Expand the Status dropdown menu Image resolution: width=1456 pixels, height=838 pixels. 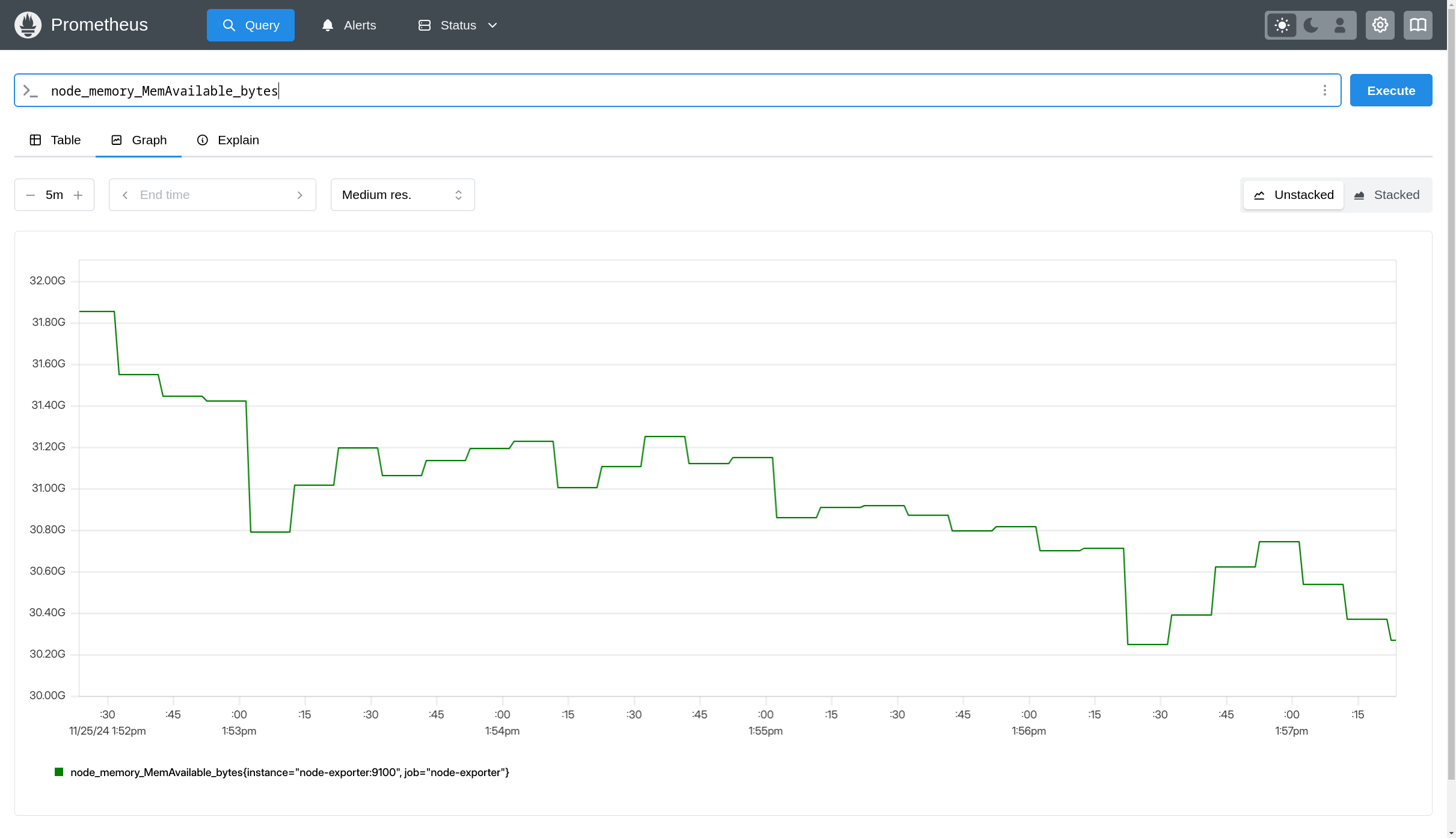(458, 25)
